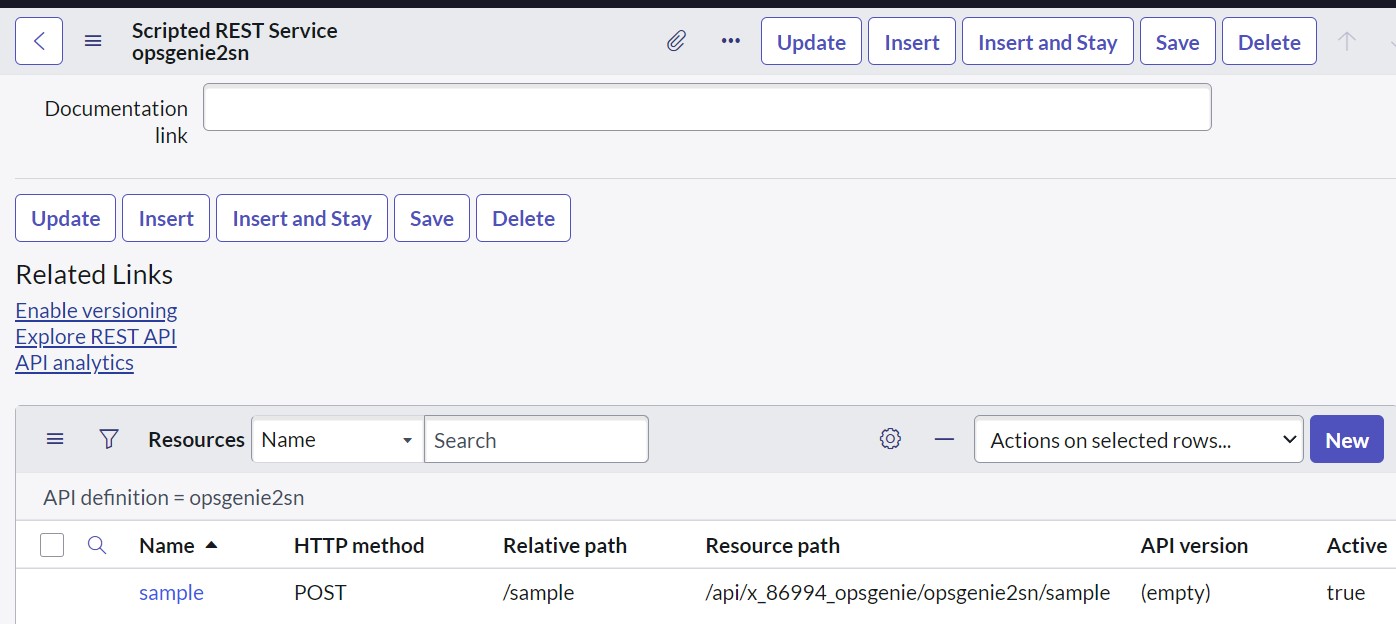Open API analytics
The width and height of the screenshot is (1396, 624).
point(74,362)
